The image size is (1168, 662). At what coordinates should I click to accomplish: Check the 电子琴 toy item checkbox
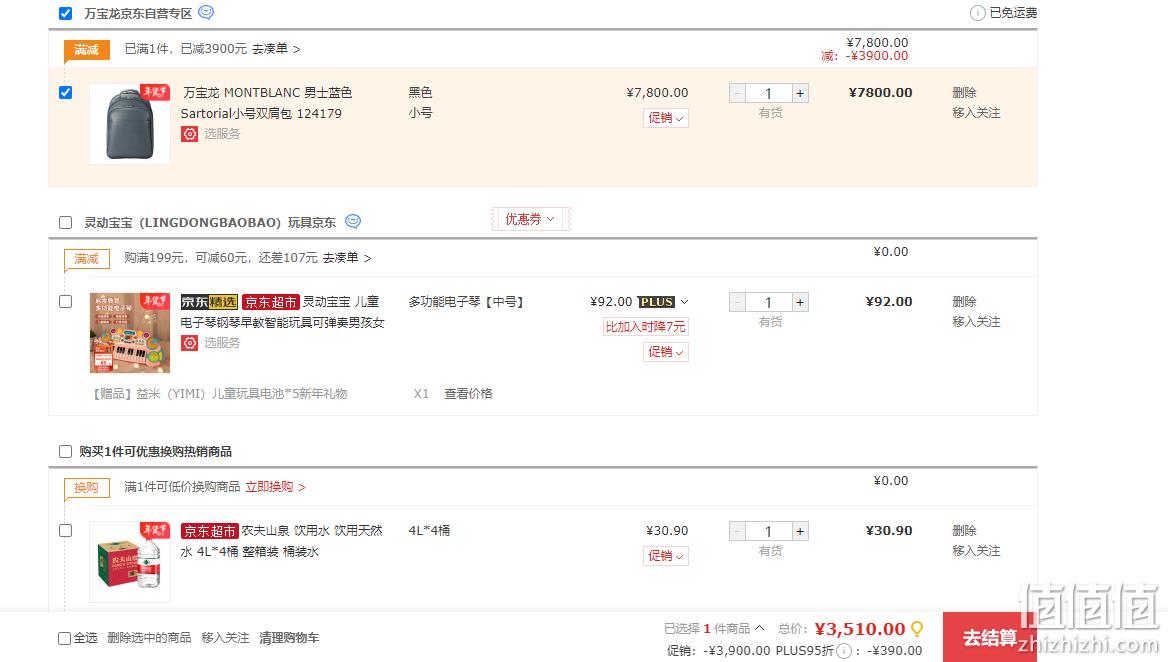pos(66,302)
